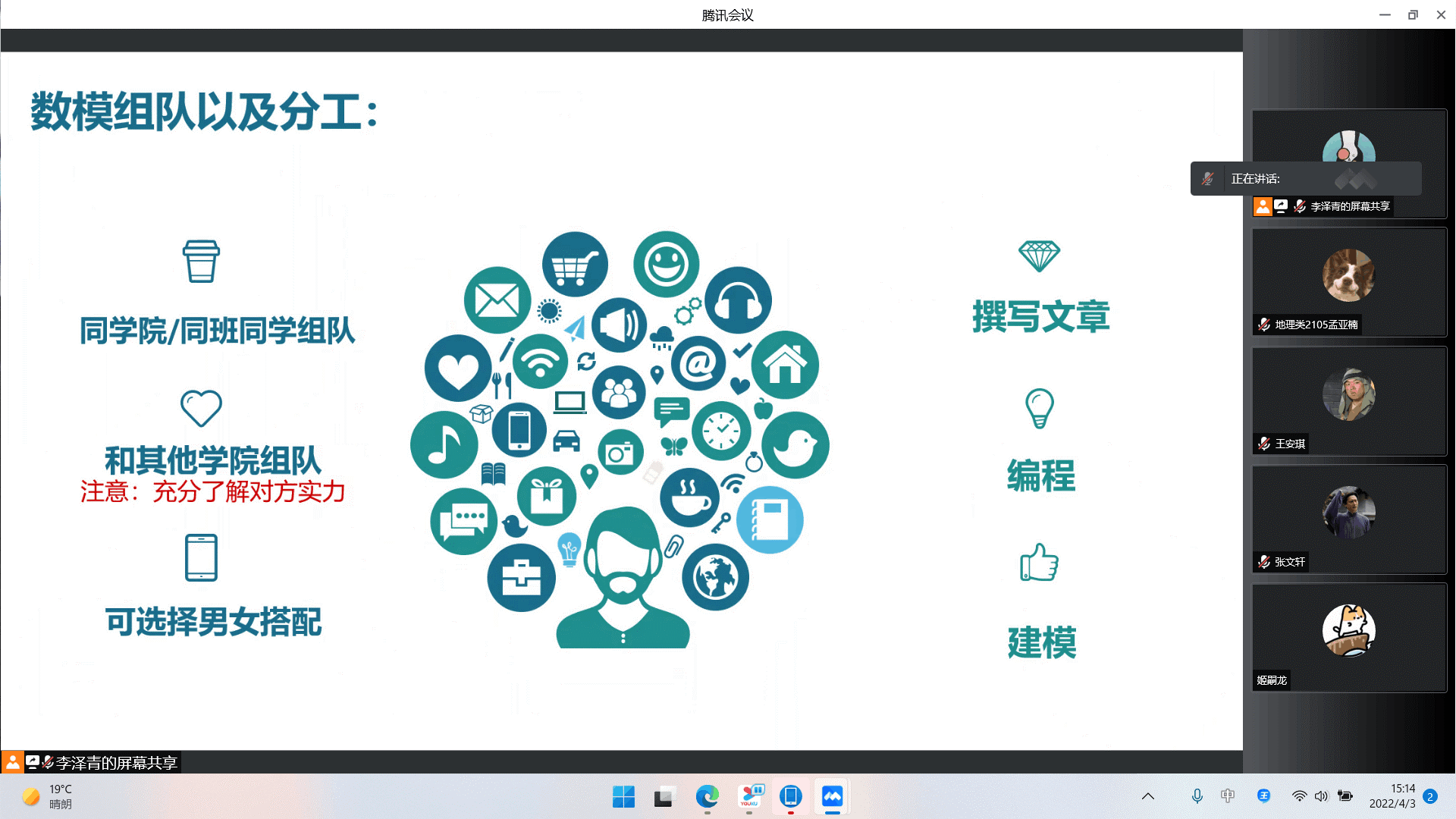Click the muted mic in the speaking bar

point(1207,179)
